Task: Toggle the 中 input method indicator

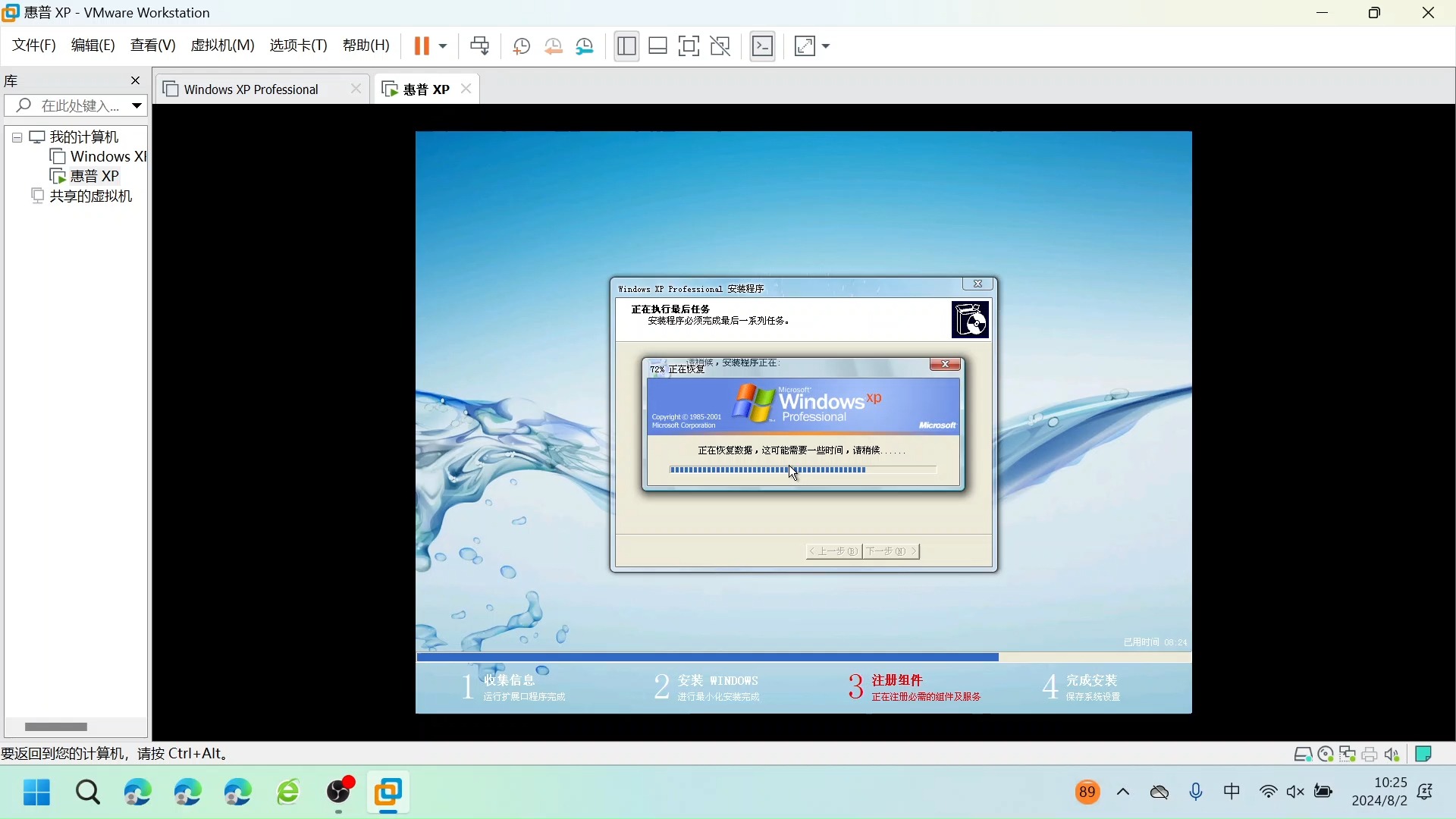Action: point(1232,792)
